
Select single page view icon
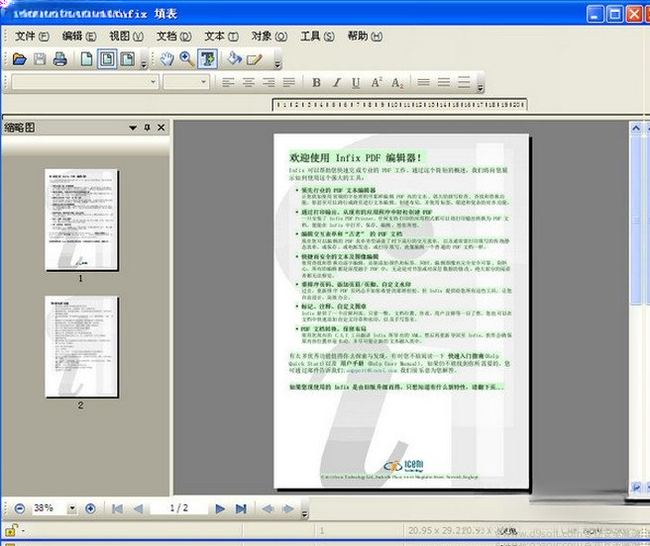(87, 59)
